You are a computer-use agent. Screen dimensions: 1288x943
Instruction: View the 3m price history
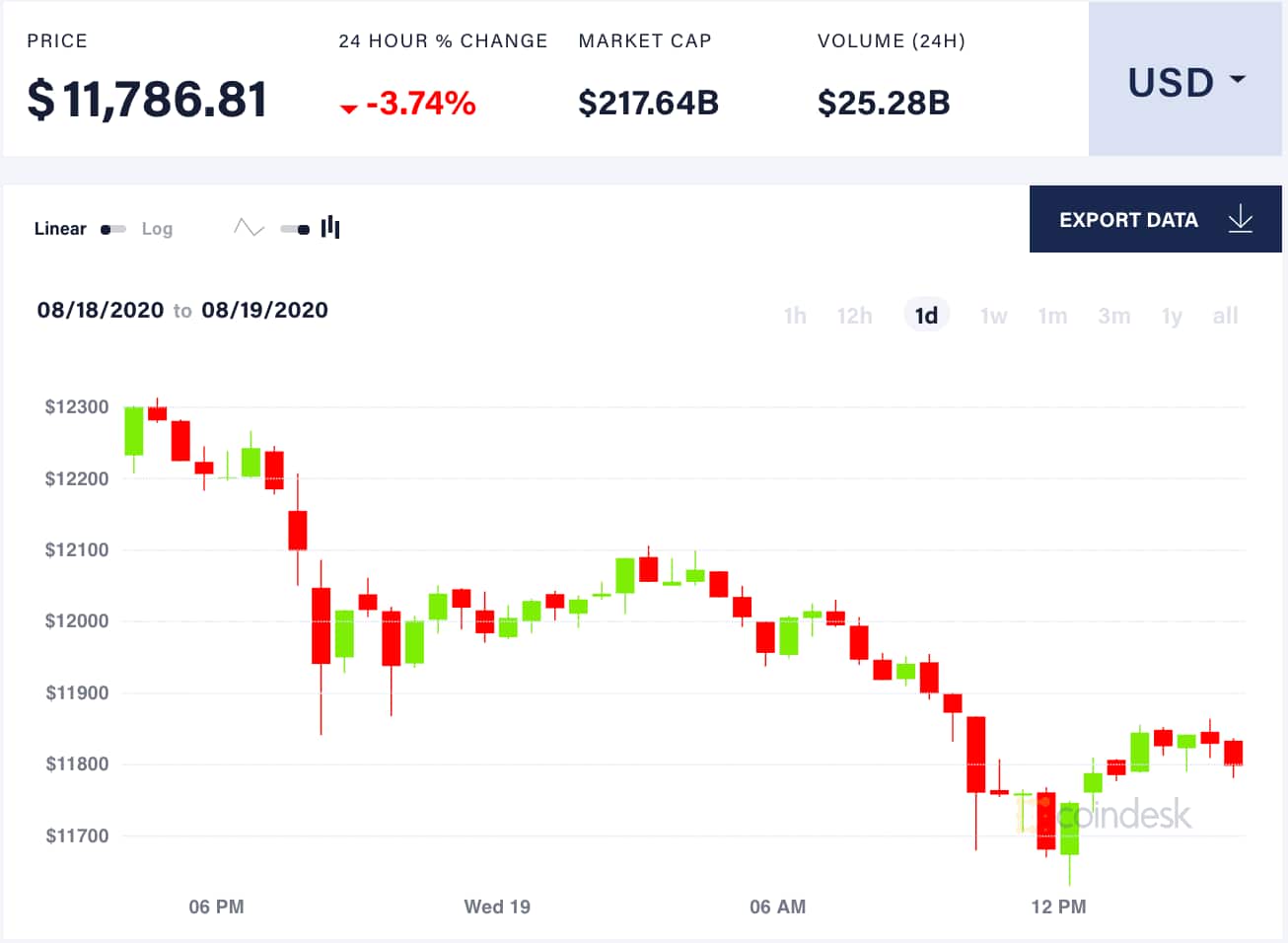(1113, 315)
